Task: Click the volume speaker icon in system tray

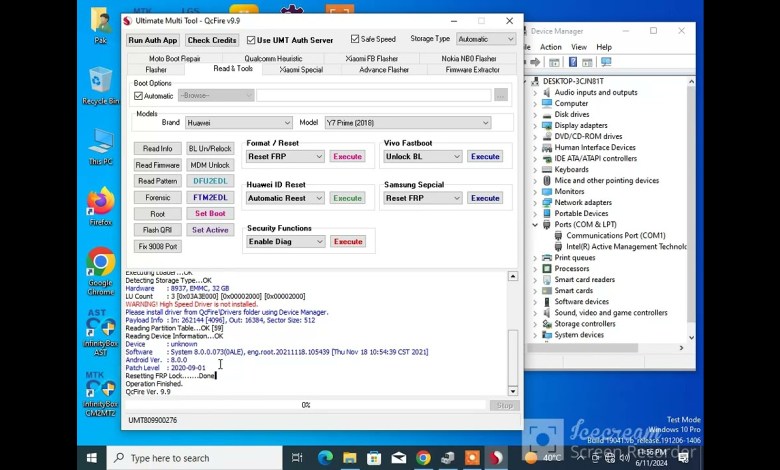Action: 625,458
